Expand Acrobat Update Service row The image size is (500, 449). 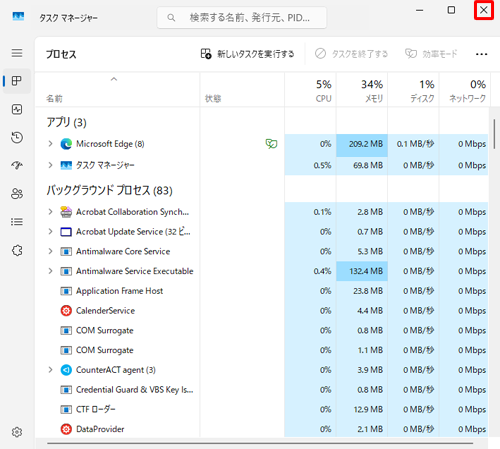click(50, 231)
